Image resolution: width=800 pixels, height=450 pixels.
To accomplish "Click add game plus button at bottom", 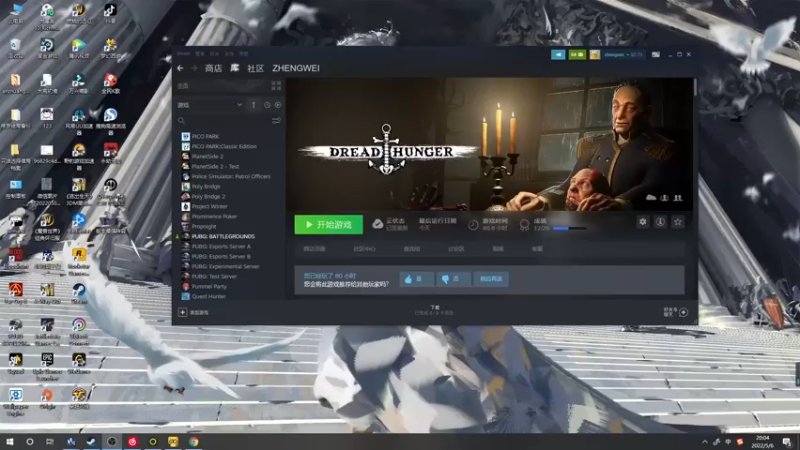I will [183, 312].
